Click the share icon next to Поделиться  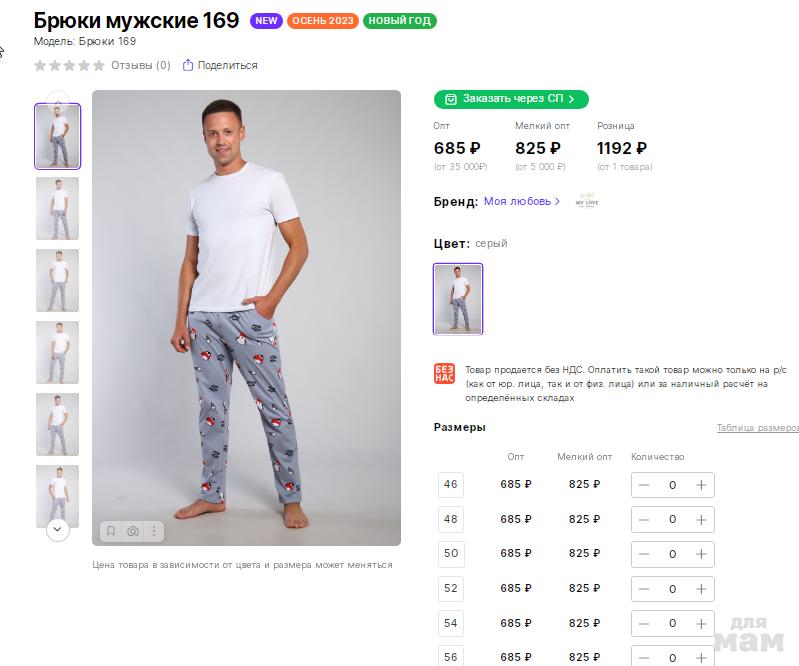coord(187,66)
